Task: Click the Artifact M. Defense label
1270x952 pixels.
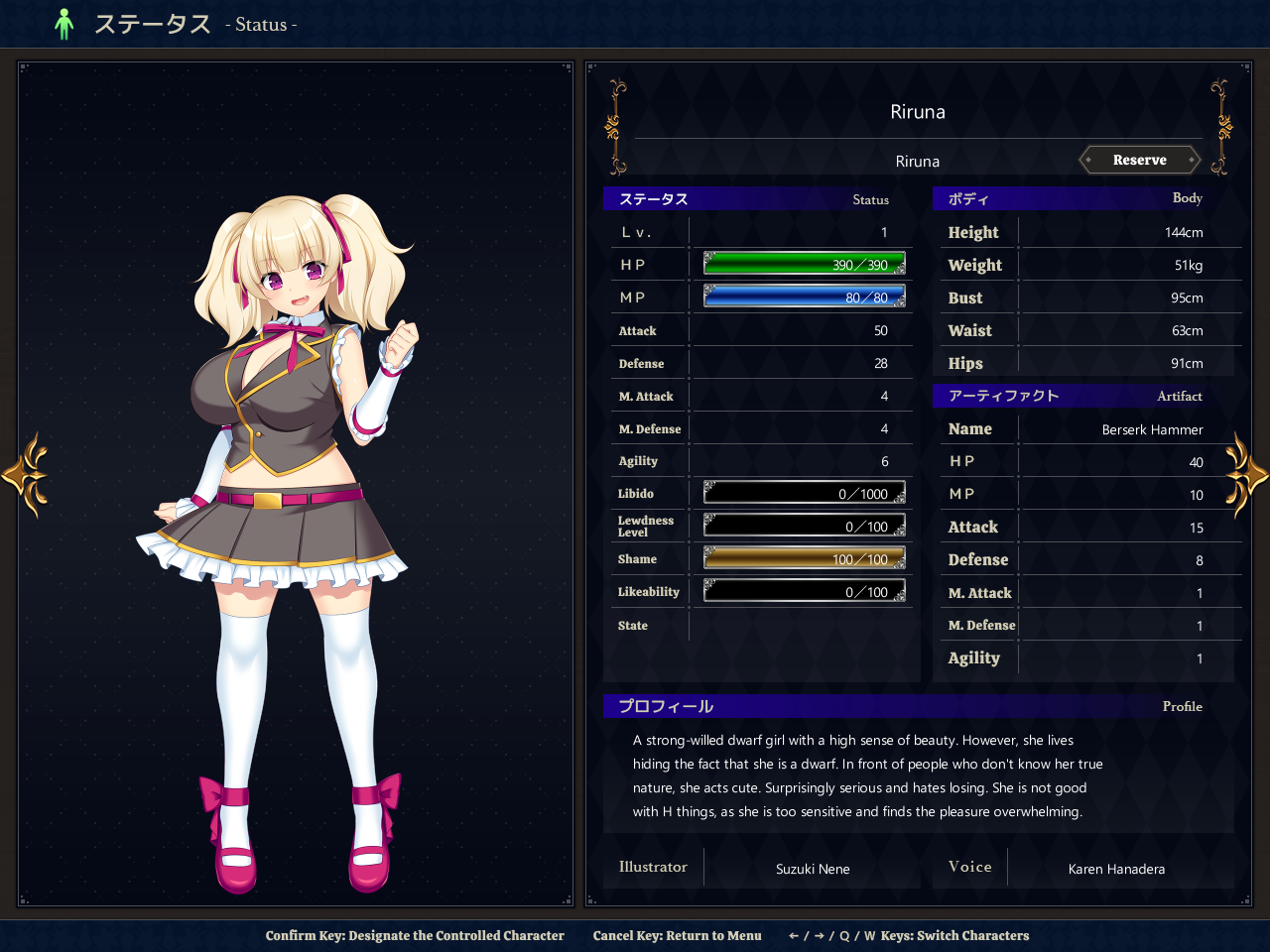Action: point(982,625)
